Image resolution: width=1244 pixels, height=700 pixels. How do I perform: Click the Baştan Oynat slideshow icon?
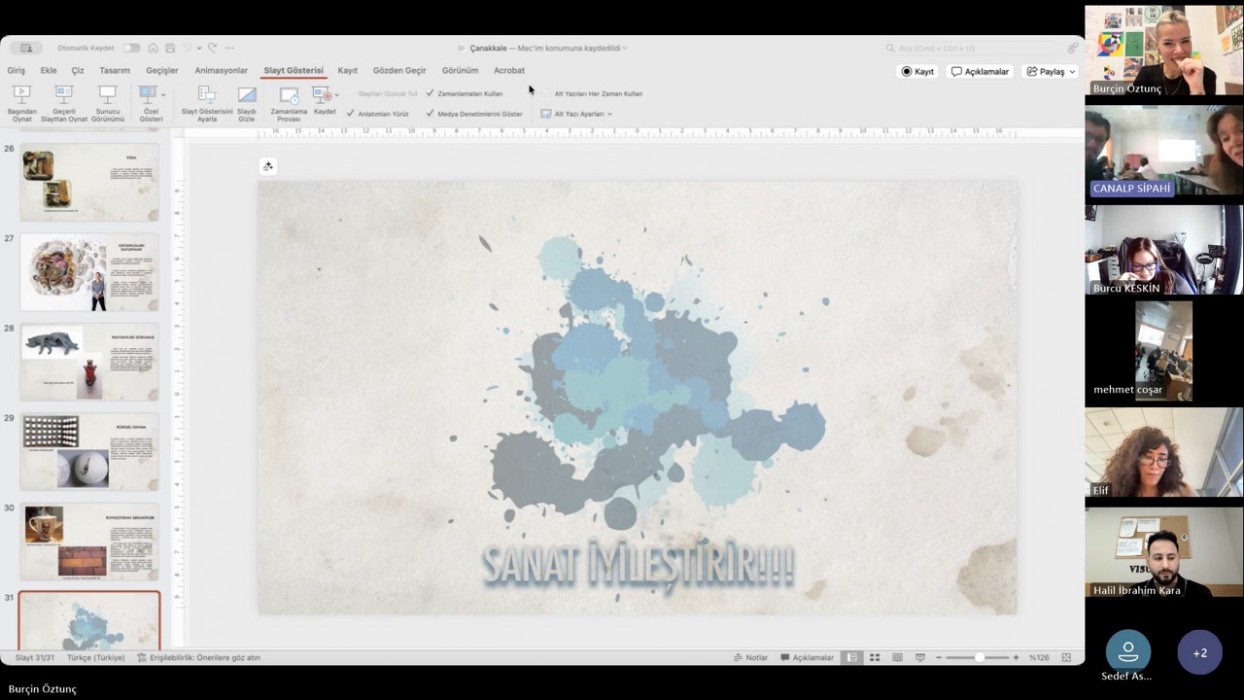(21, 95)
